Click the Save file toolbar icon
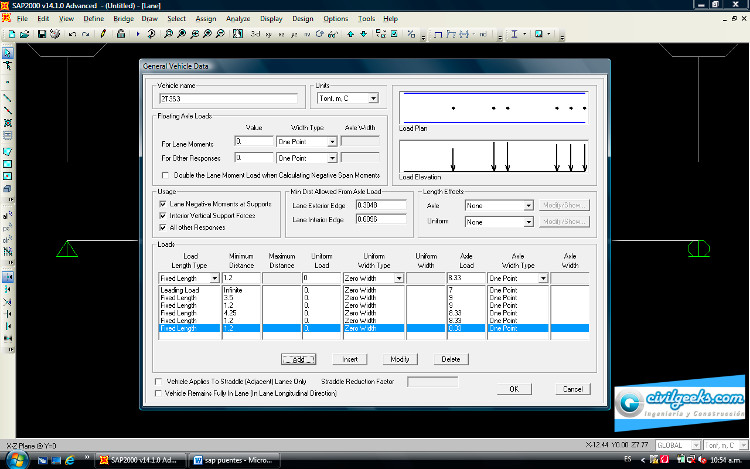The image size is (750, 469). [41, 34]
